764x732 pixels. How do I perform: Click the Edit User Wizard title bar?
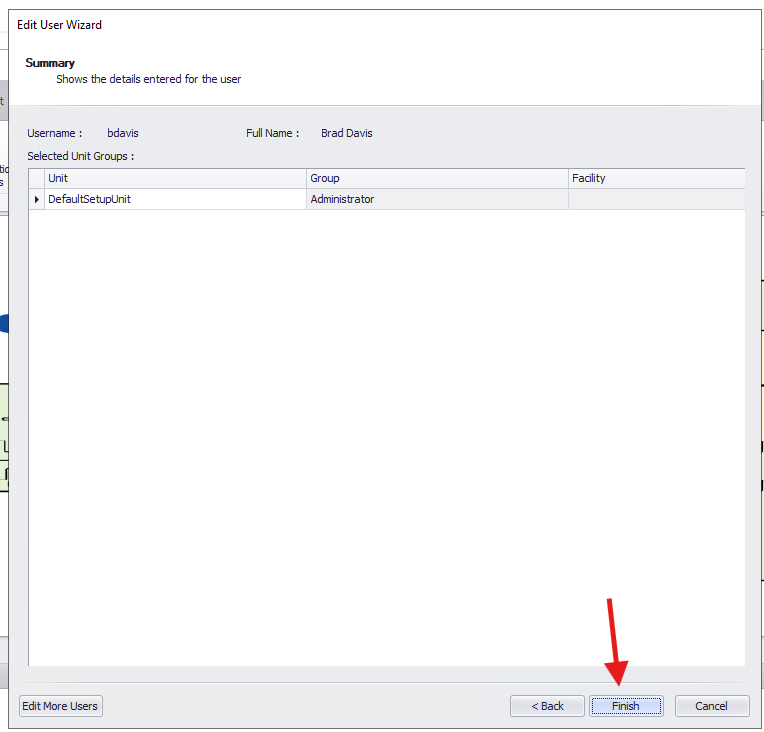(380, 25)
